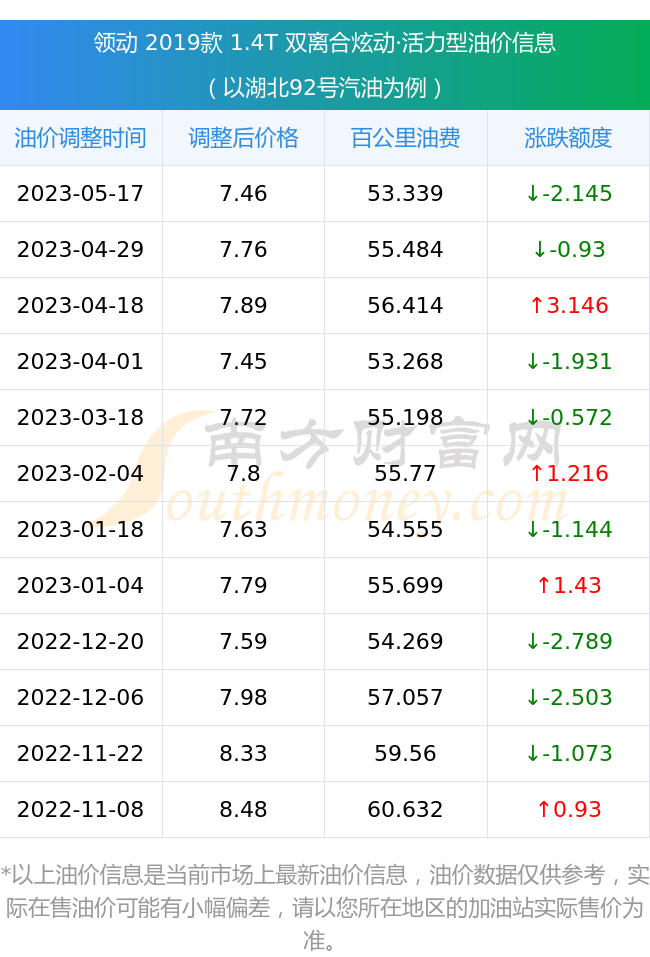
Task: Click the price value 7.72
Action: tap(244, 417)
